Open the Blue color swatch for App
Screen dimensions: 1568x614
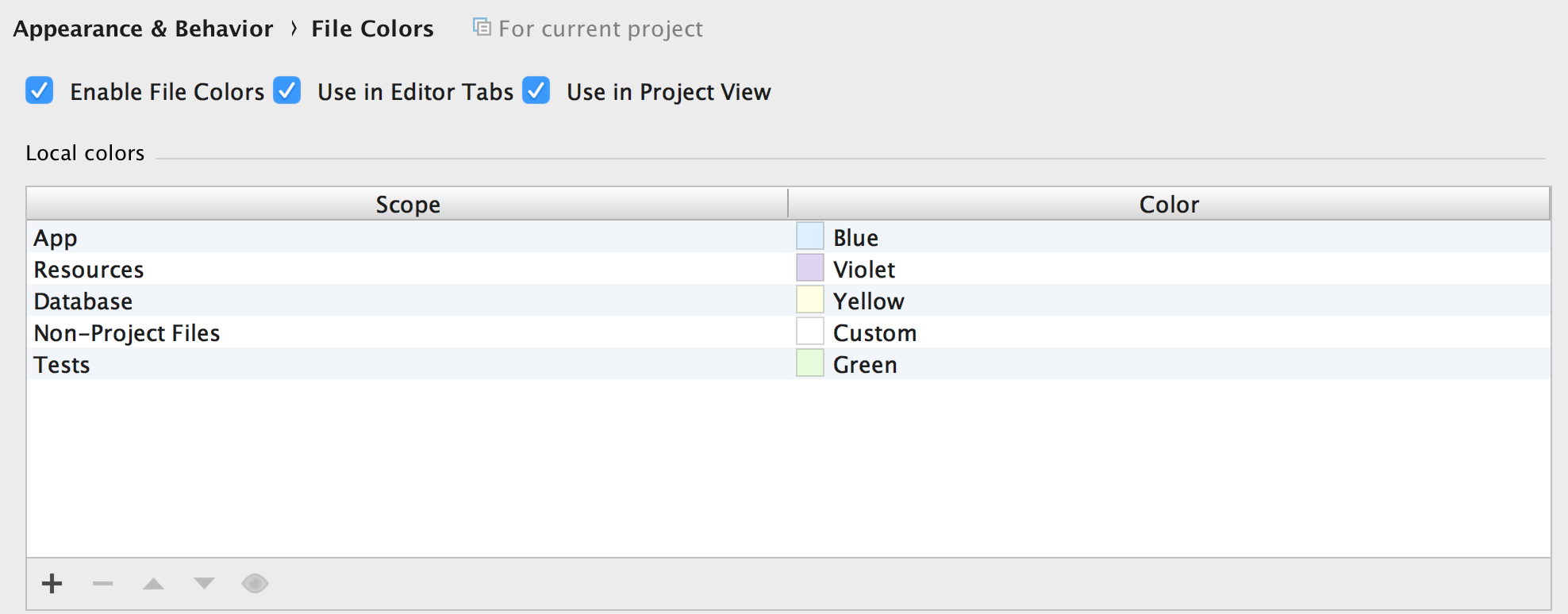pyautogui.click(x=809, y=235)
